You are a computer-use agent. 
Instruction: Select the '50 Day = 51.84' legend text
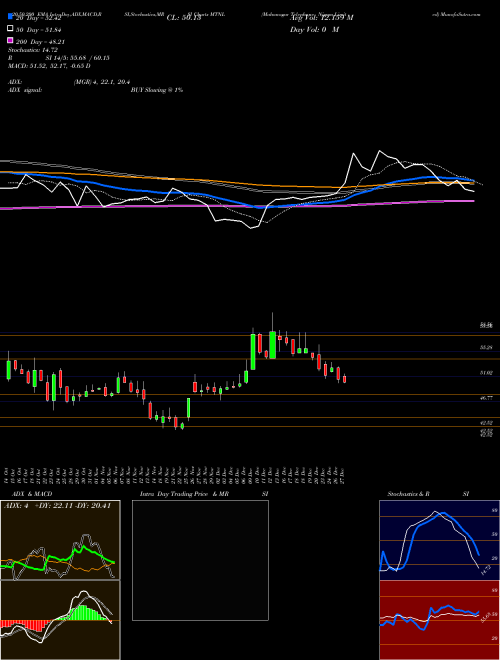point(39,29)
